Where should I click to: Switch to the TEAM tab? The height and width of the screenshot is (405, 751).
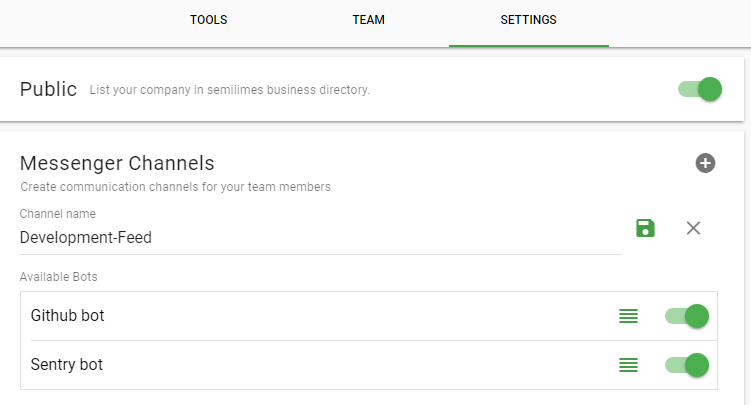(368, 20)
